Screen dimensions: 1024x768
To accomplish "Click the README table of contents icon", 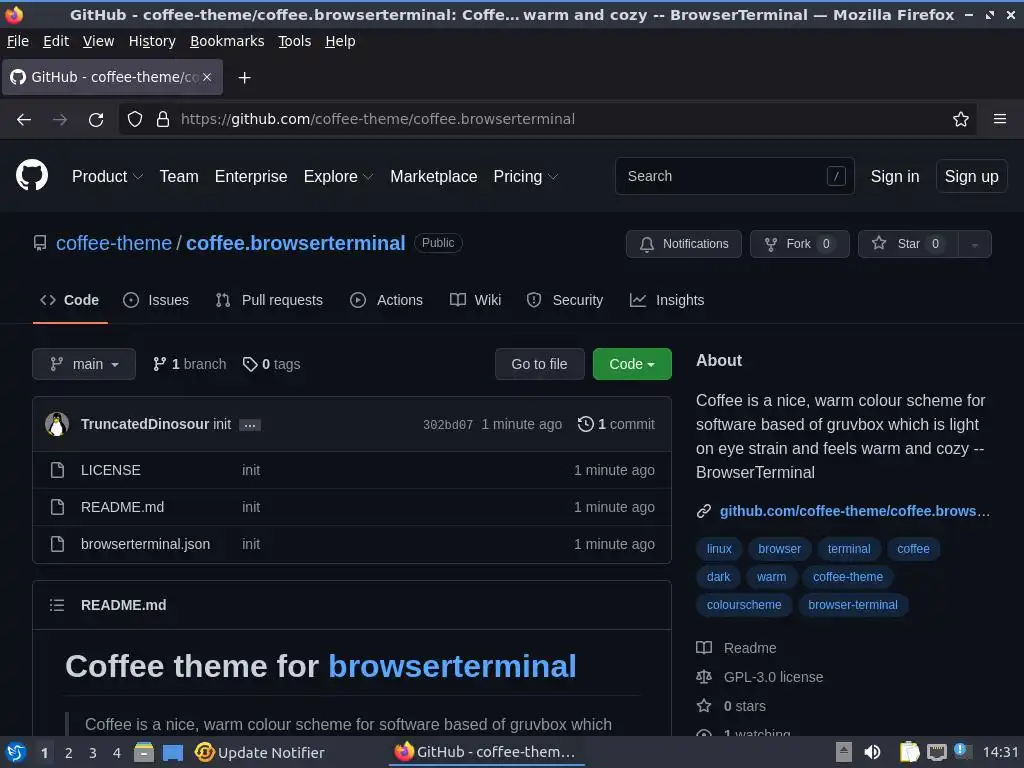I will (x=57, y=605).
